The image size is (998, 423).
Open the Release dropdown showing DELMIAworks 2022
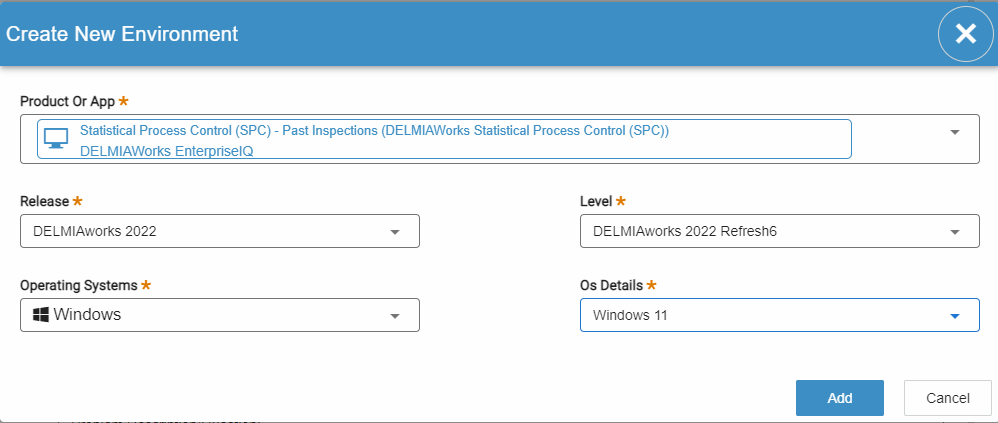[220, 231]
